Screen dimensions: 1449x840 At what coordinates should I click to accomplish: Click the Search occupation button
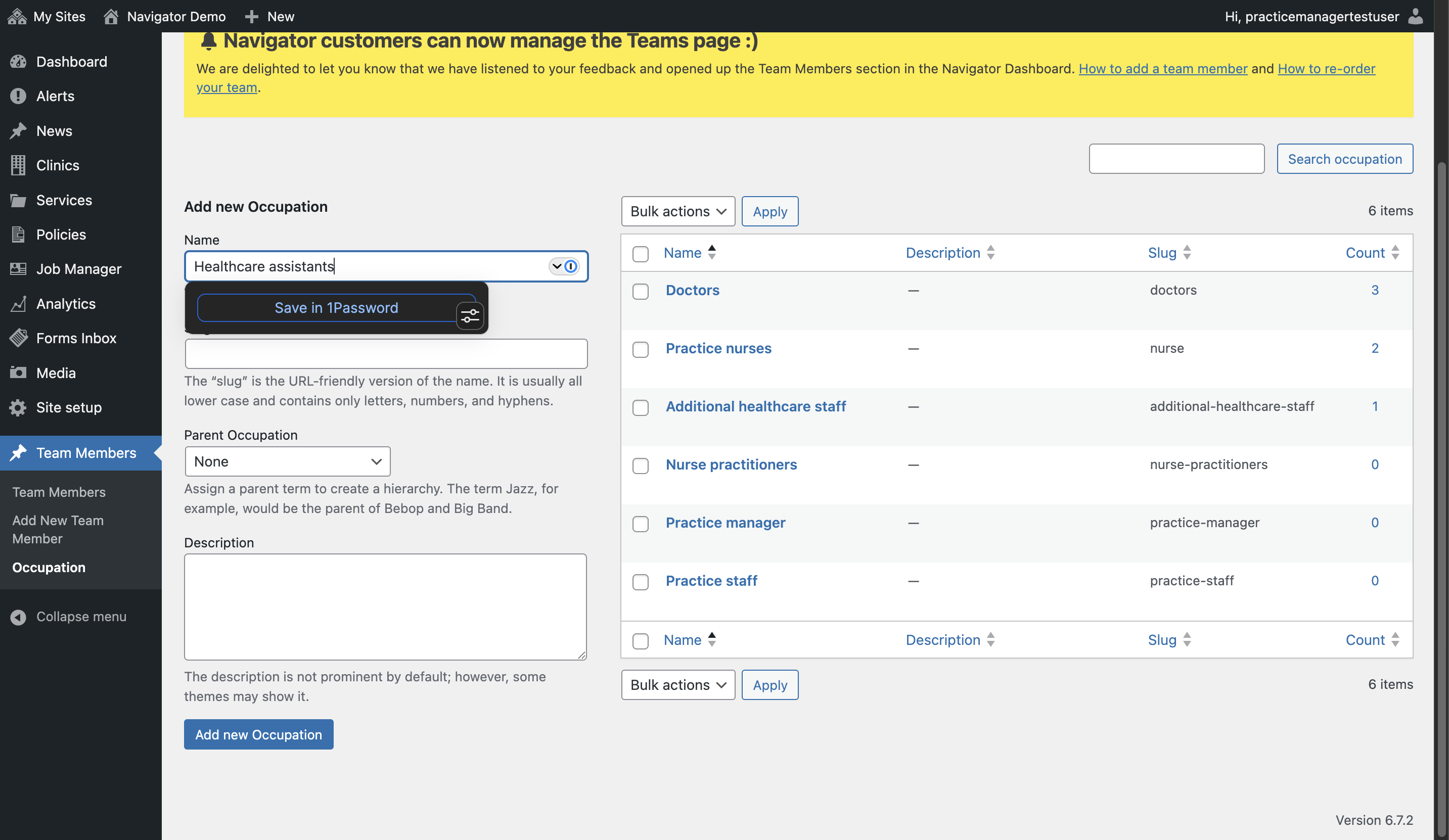[x=1344, y=159]
